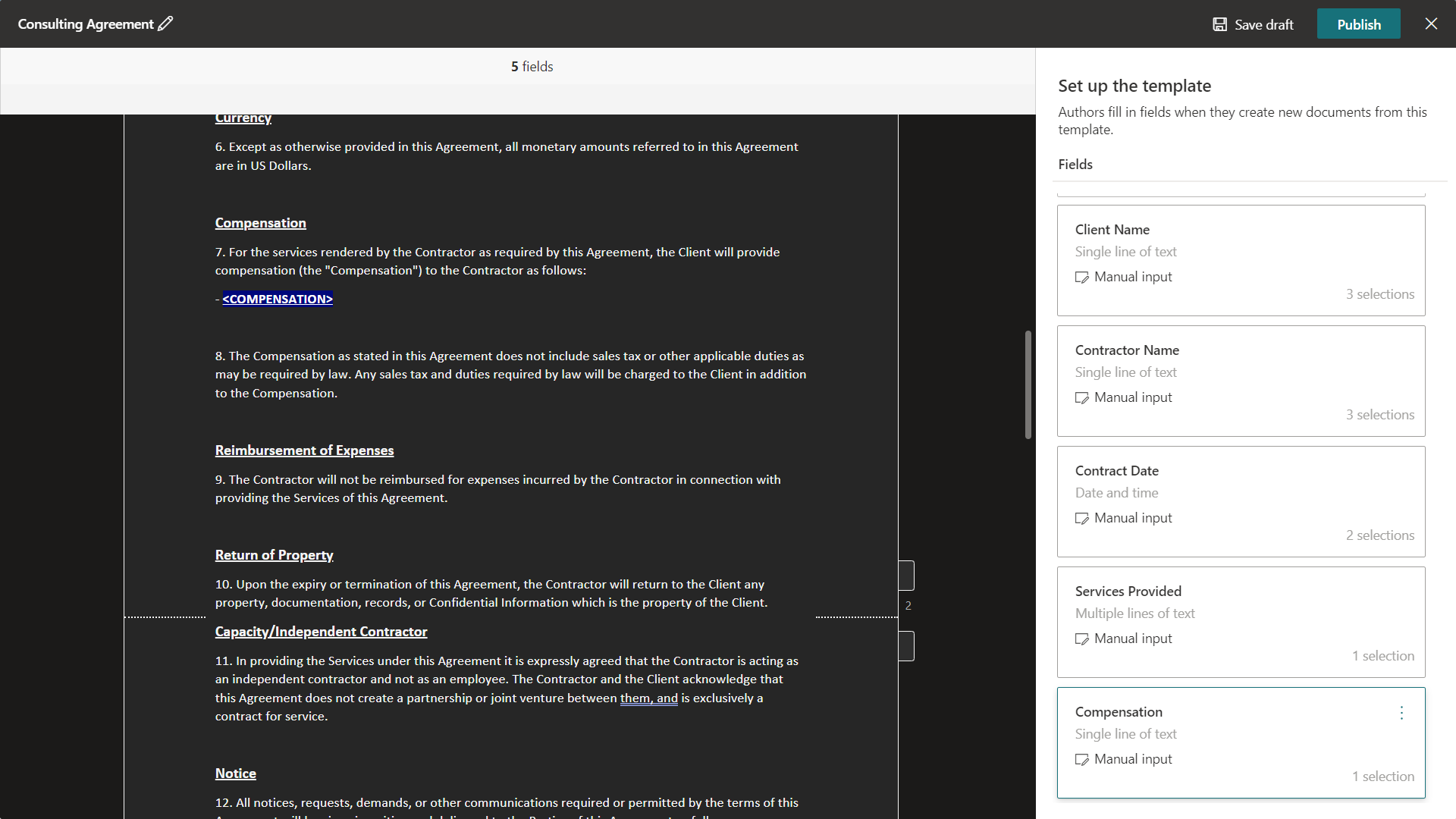Select the Services Provided field card
1456x819 pixels.
[x=1241, y=622]
